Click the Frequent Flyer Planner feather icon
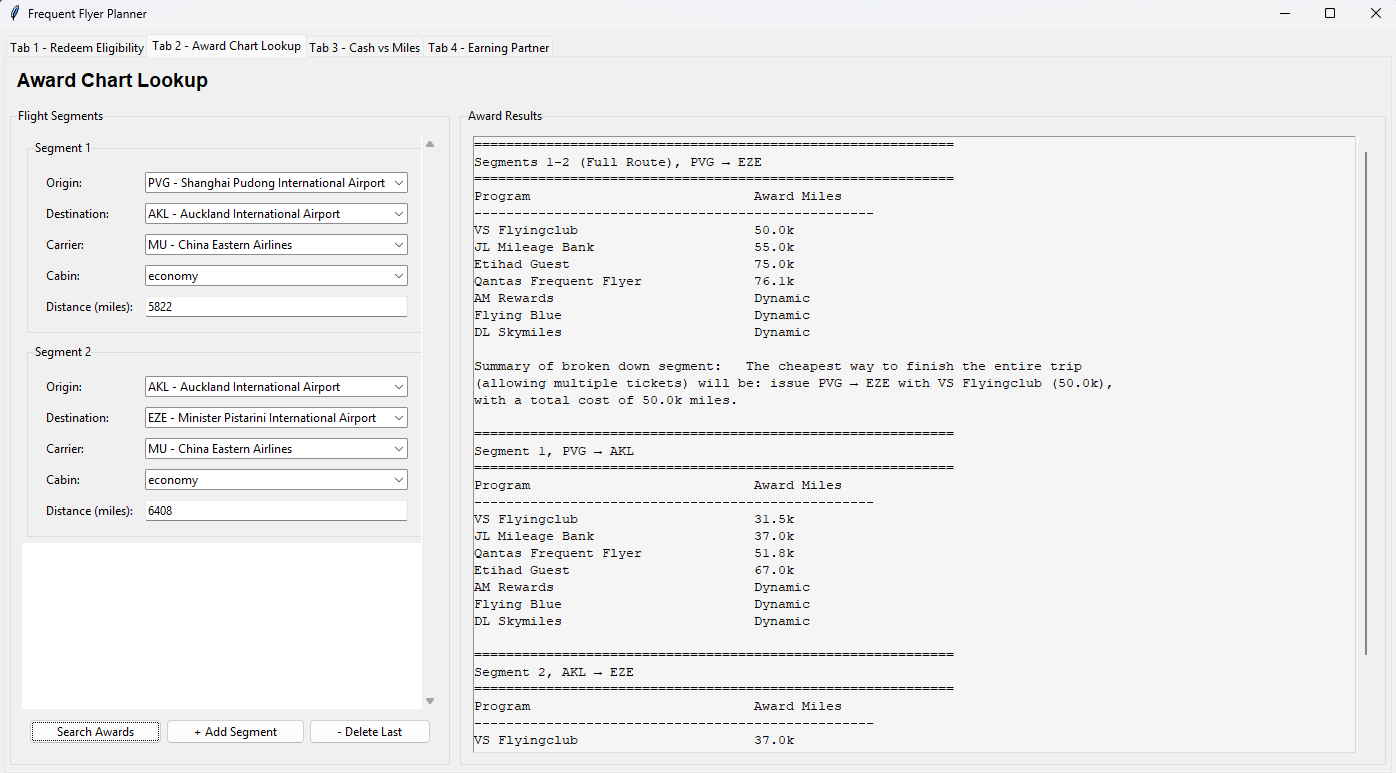 point(14,14)
